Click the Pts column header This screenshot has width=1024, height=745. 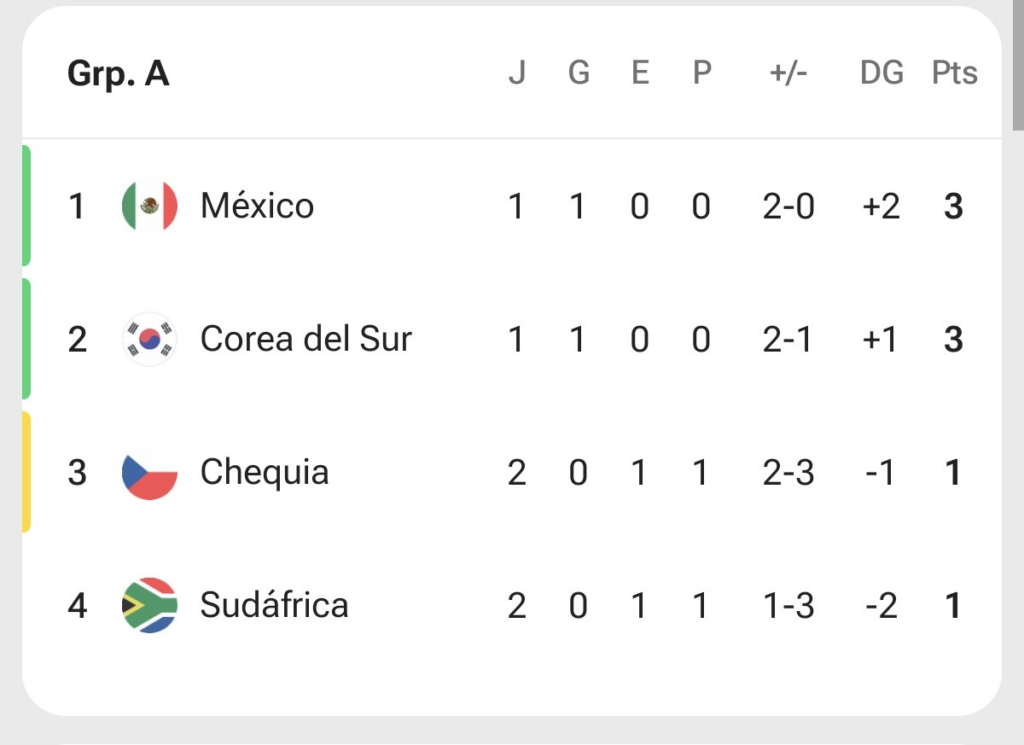(x=954, y=72)
